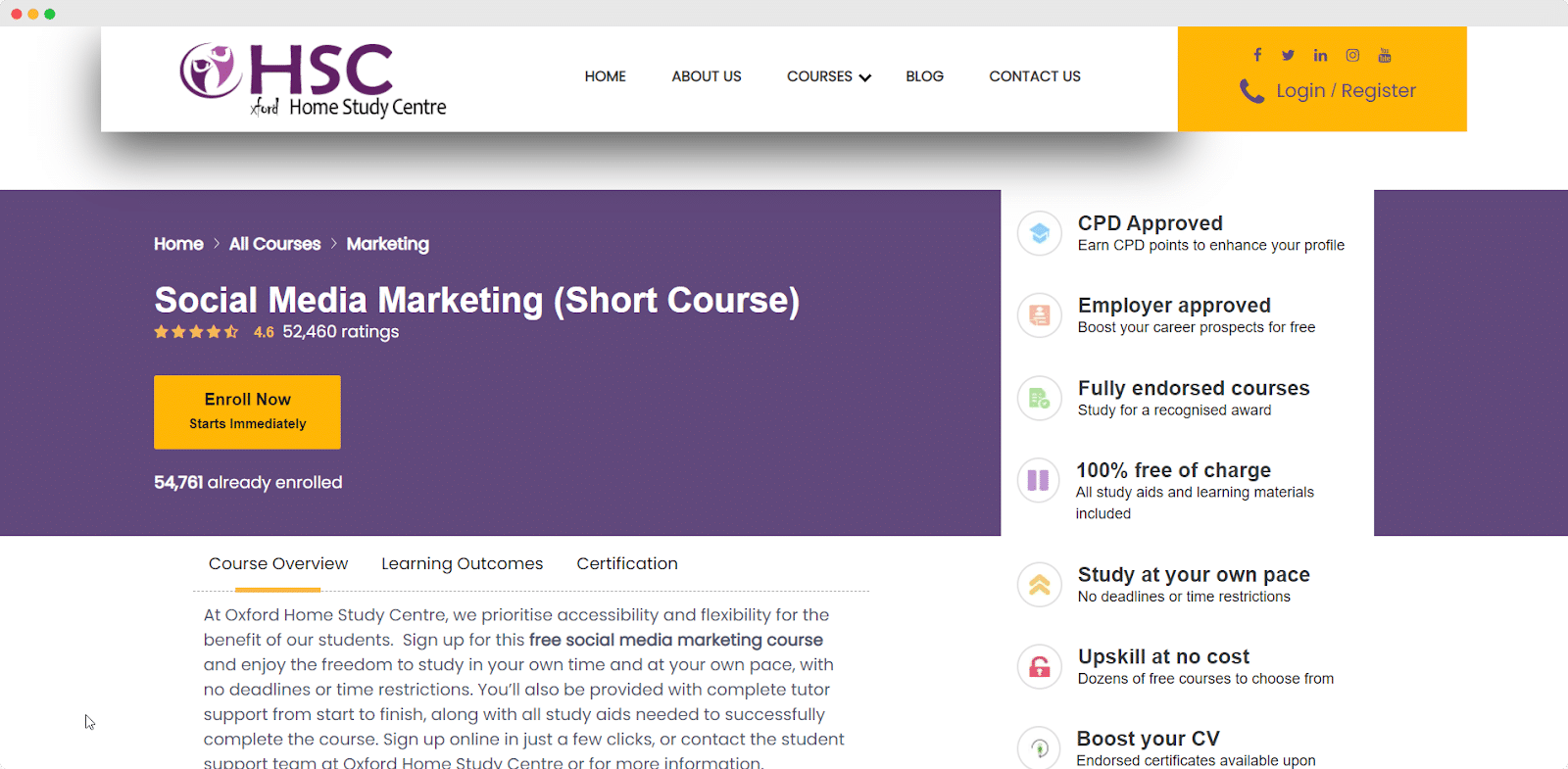This screenshot has width=1568, height=769.
Task: Click 'No deadlines or time restrictions' text
Action: coord(1184,597)
